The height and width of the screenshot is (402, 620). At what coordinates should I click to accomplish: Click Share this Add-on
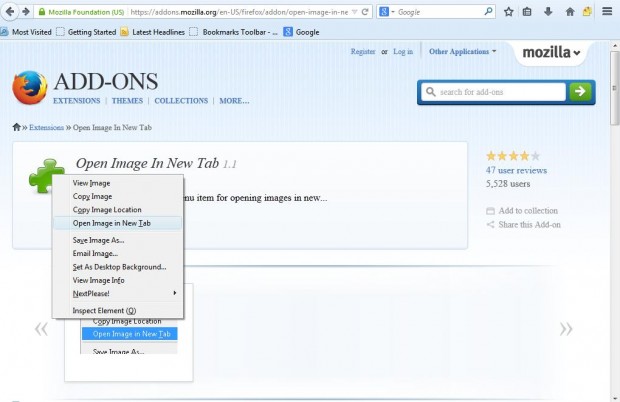(x=524, y=225)
